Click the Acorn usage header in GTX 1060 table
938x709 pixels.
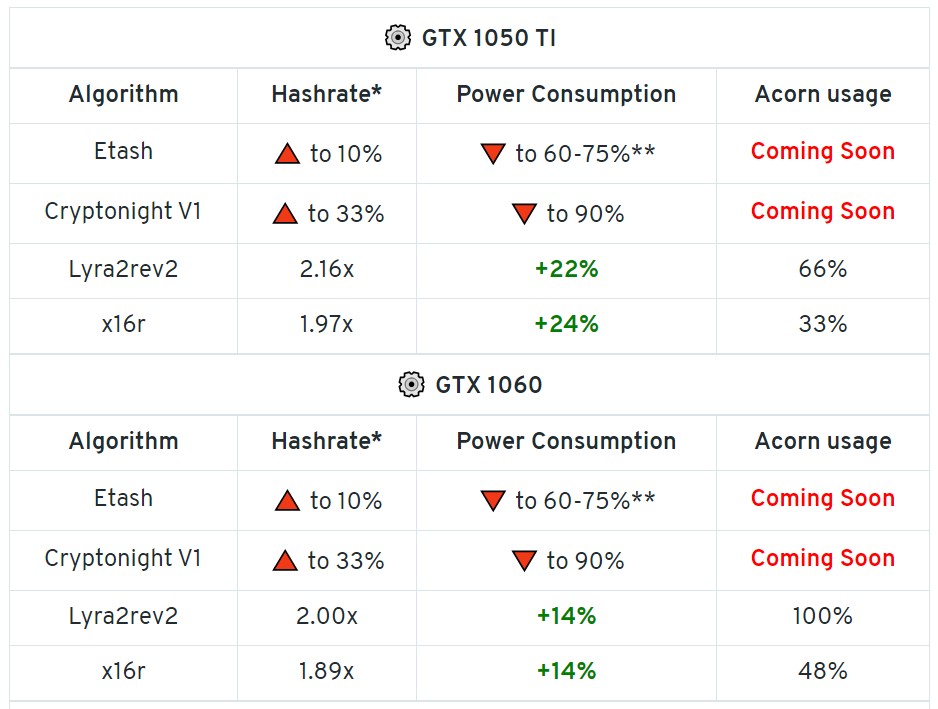tap(822, 442)
